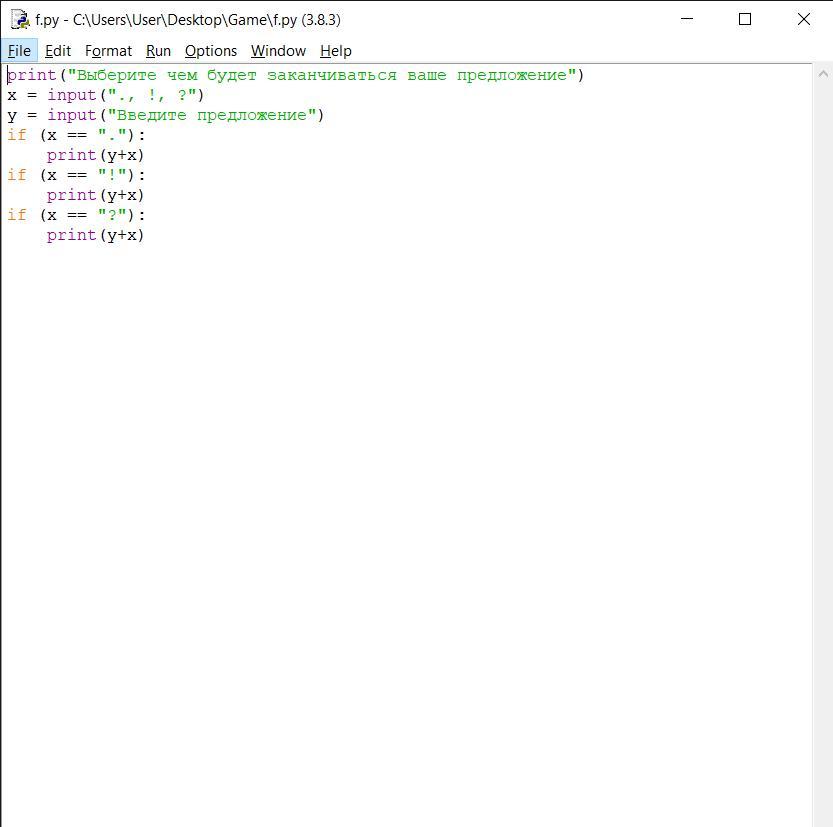
Task: Close the f.py editor window
Action: (803, 19)
